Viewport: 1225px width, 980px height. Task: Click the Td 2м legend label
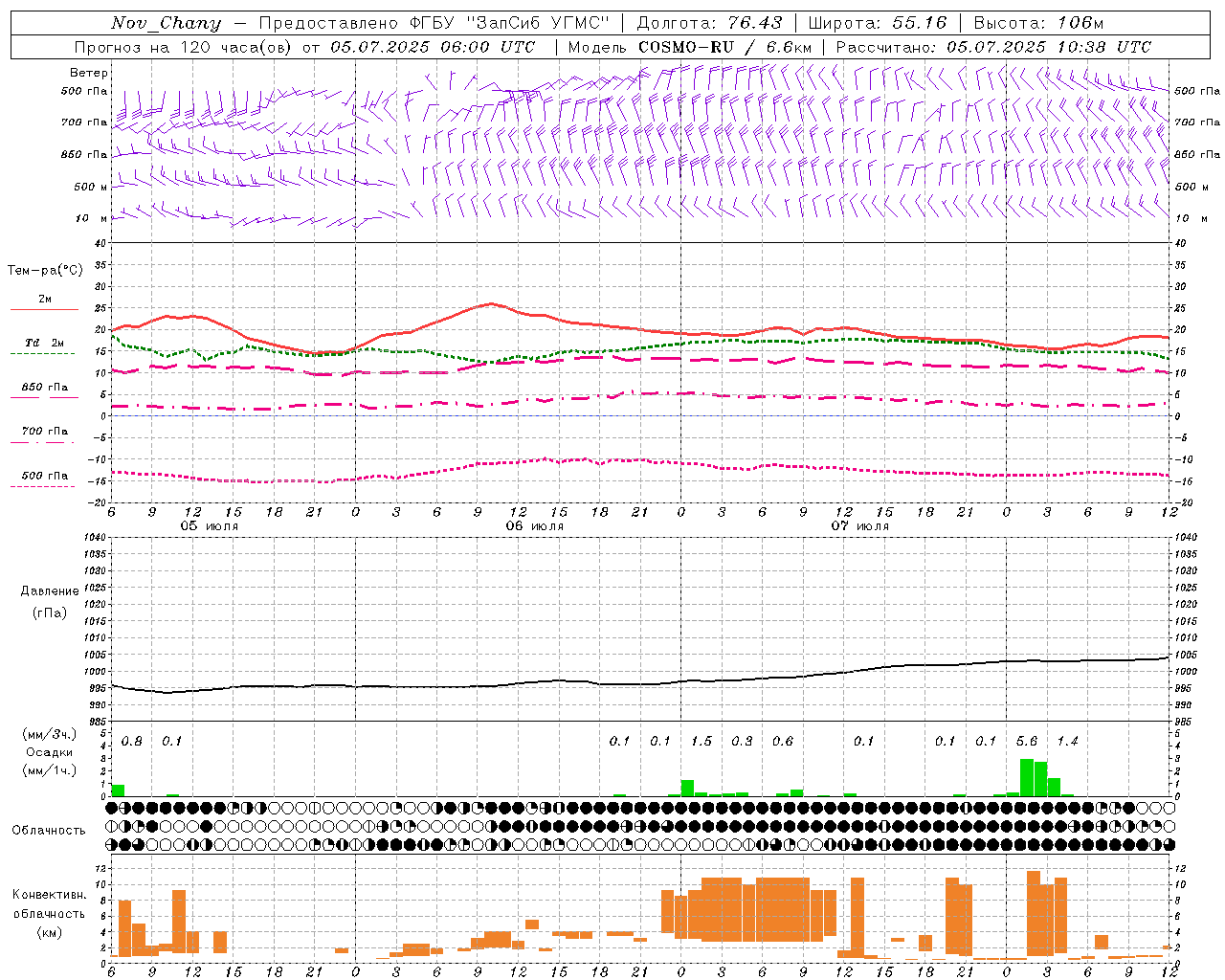point(45,343)
